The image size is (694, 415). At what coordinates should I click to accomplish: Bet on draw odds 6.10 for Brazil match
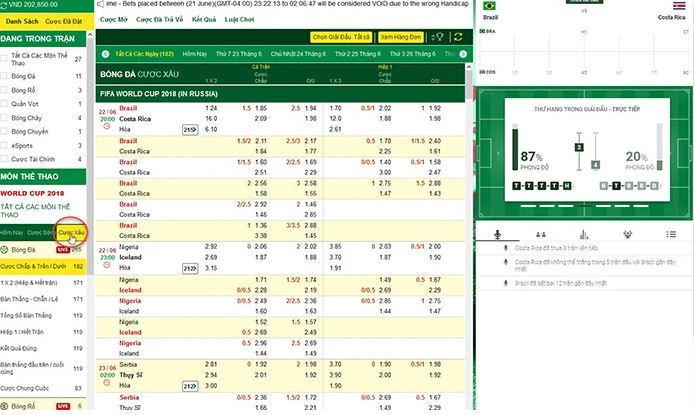coord(211,129)
